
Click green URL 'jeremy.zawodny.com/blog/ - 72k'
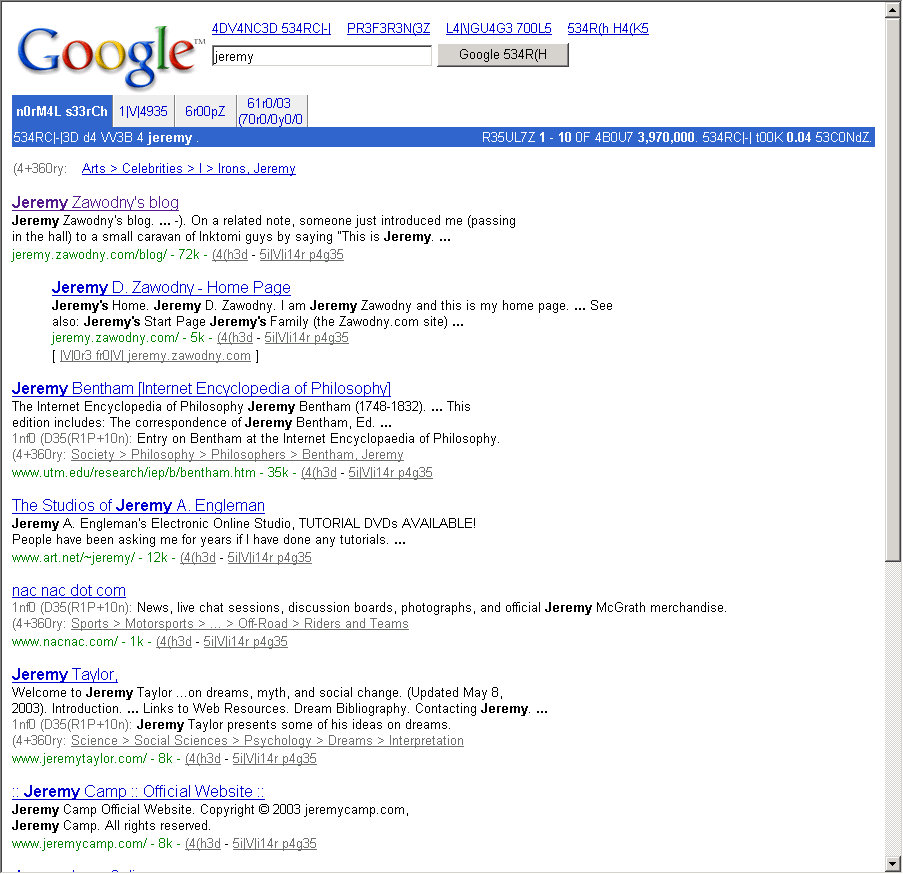(x=106, y=254)
